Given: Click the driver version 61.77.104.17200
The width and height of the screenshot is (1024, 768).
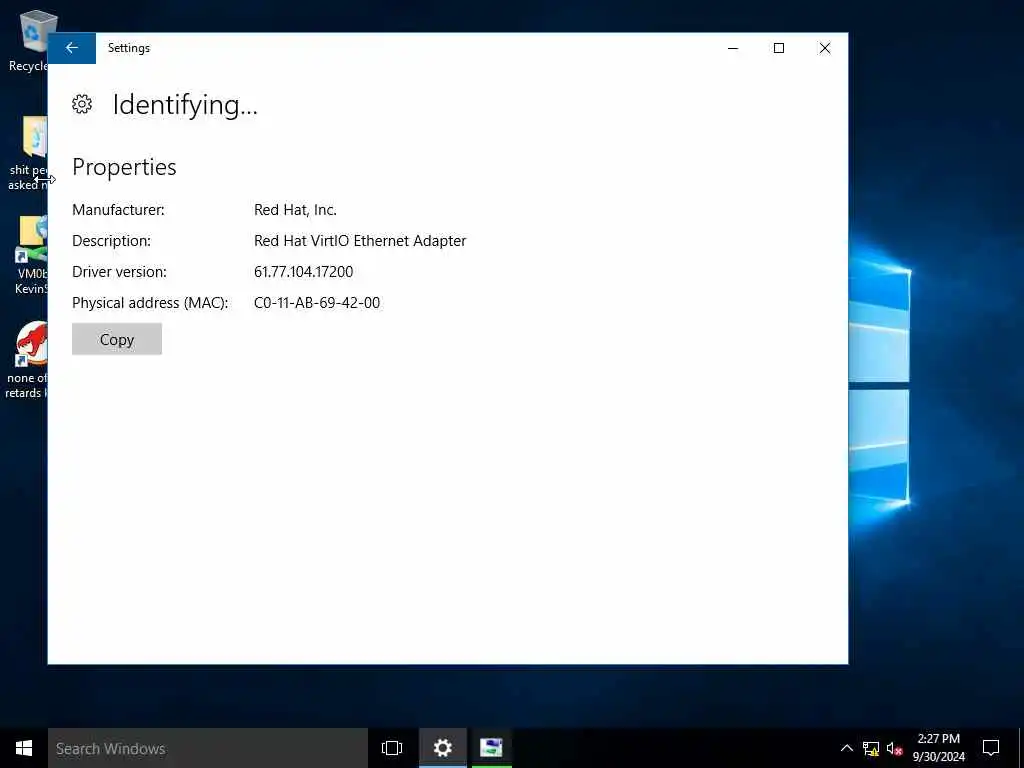Looking at the screenshot, I should 303,272.
